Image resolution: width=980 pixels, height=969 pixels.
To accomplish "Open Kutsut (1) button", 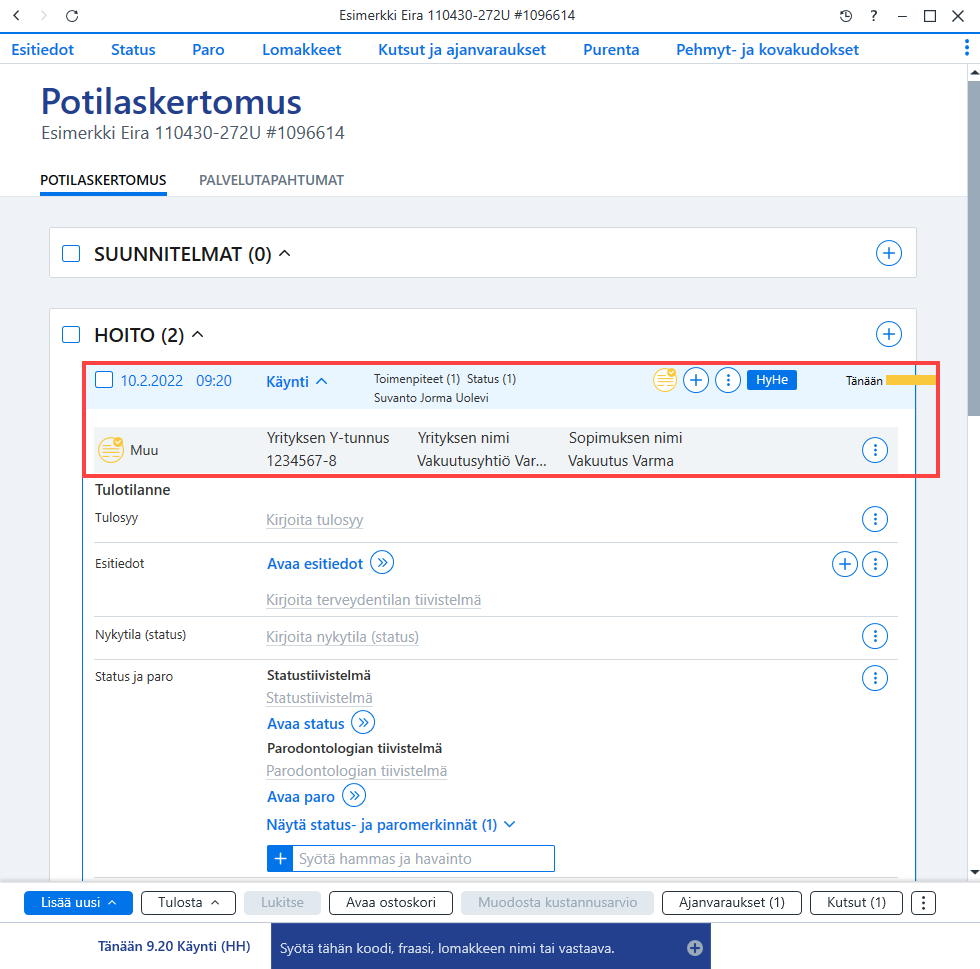I will [856, 903].
